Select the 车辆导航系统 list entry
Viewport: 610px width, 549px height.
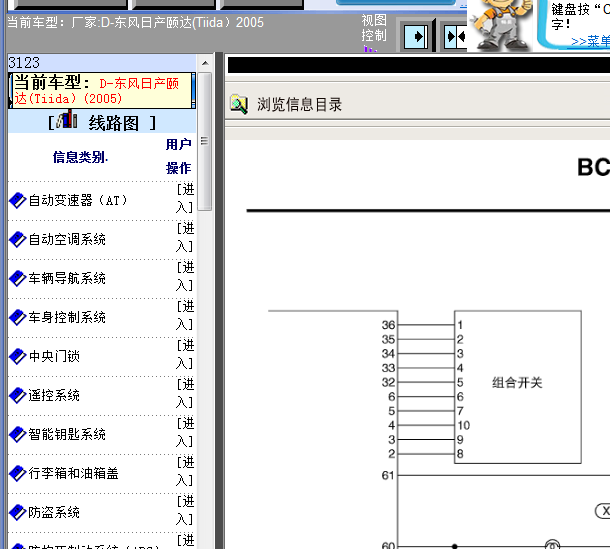click(67, 278)
